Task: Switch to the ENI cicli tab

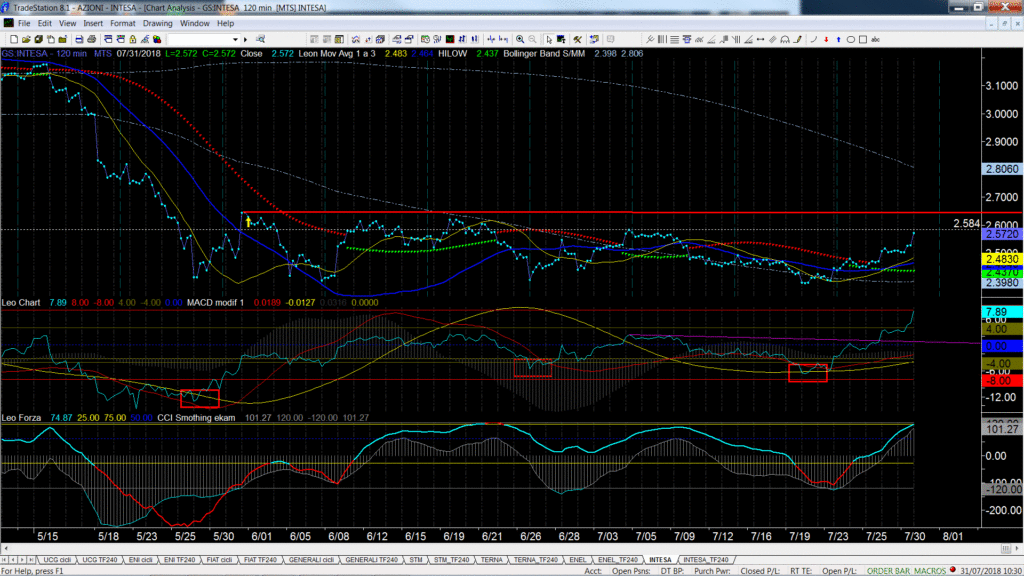Action: [x=140, y=560]
